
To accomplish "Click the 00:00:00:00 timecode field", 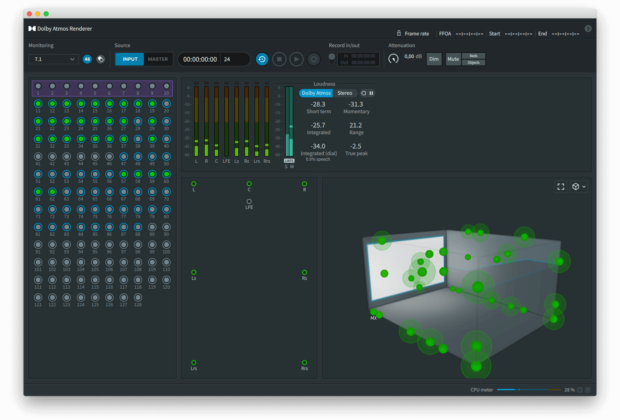I will pyautogui.click(x=200, y=59).
